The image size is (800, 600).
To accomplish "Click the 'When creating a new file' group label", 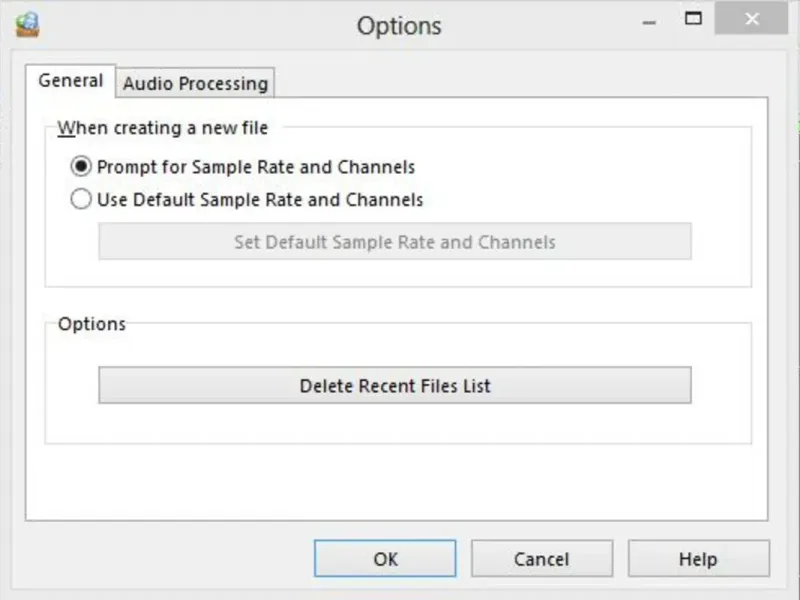I will (163, 127).
